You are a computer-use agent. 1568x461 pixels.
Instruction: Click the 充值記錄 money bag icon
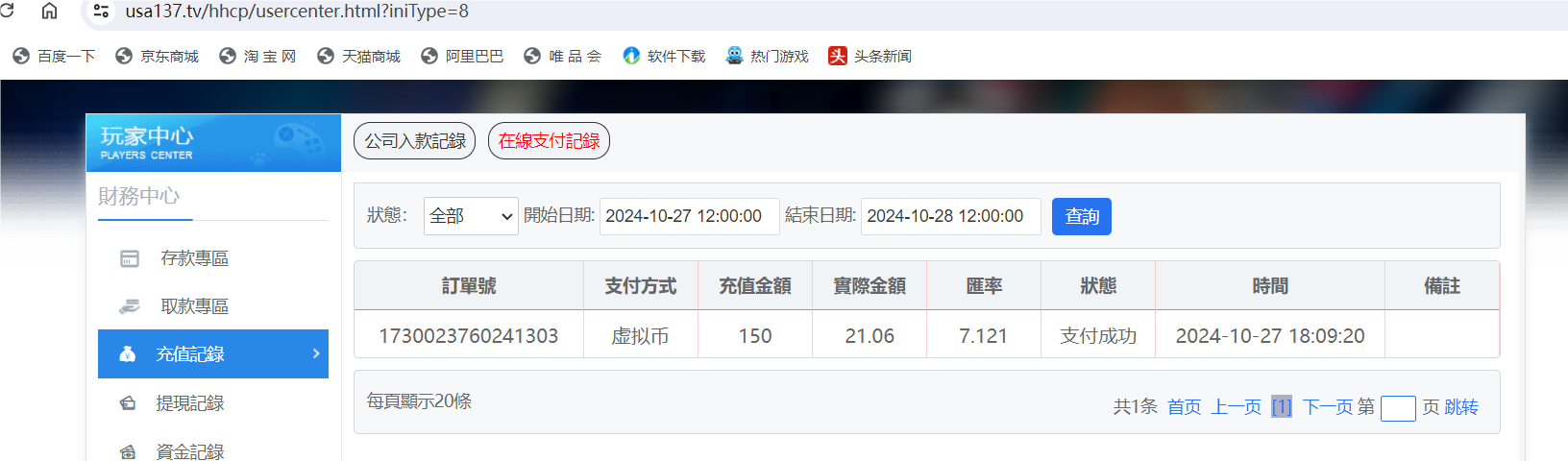[x=127, y=353]
